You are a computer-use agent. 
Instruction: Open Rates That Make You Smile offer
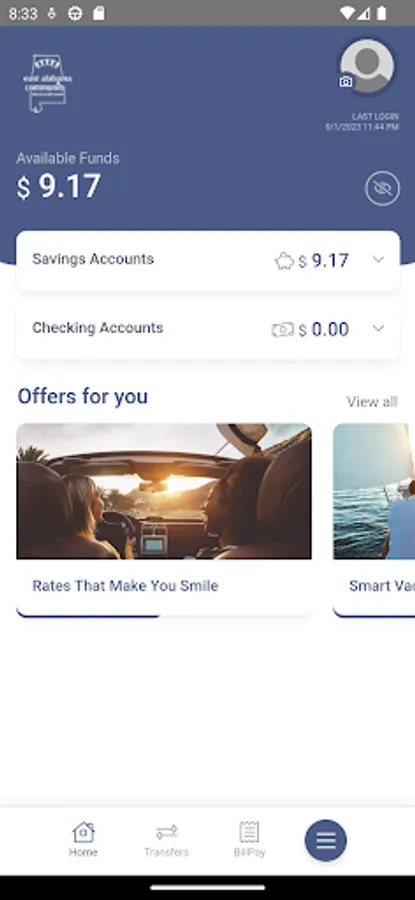pos(125,586)
